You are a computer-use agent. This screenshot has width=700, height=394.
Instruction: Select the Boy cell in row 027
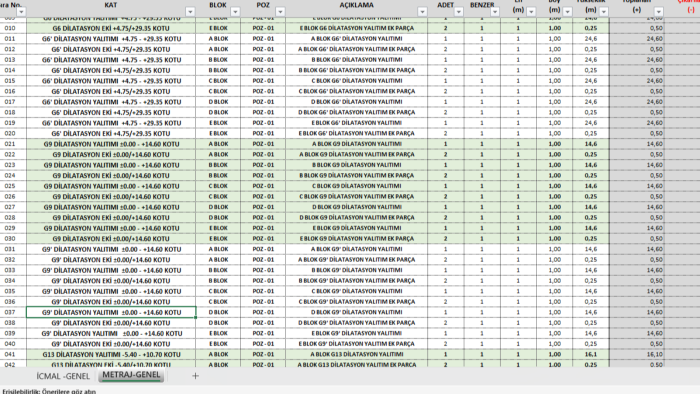click(x=554, y=207)
